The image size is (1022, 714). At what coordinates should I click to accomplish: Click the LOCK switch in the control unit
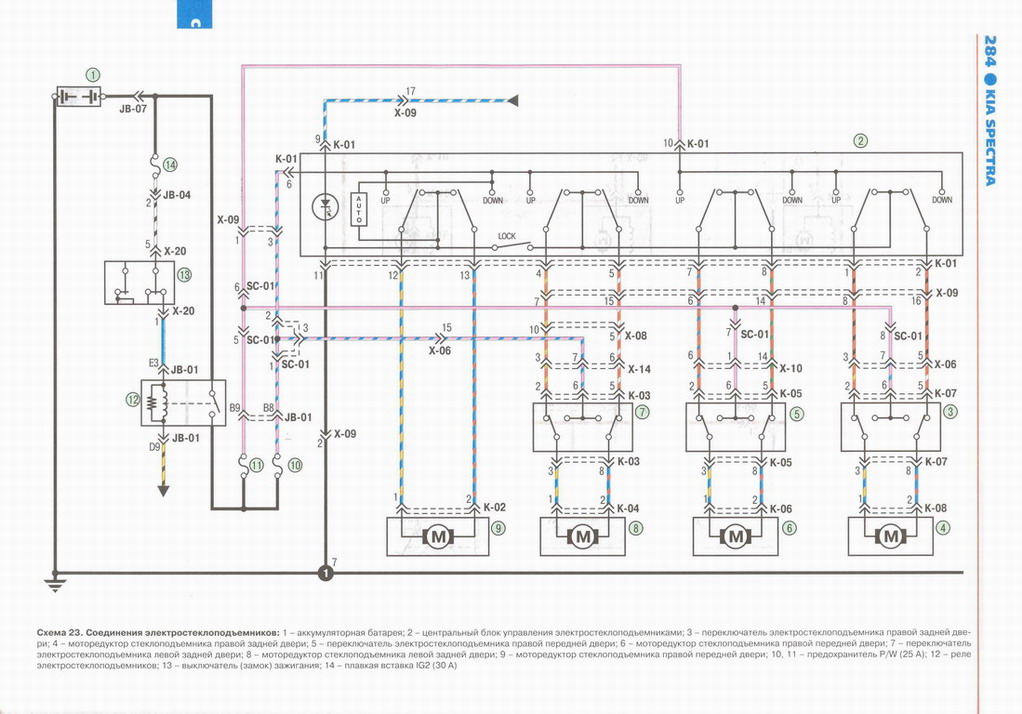tap(507, 247)
